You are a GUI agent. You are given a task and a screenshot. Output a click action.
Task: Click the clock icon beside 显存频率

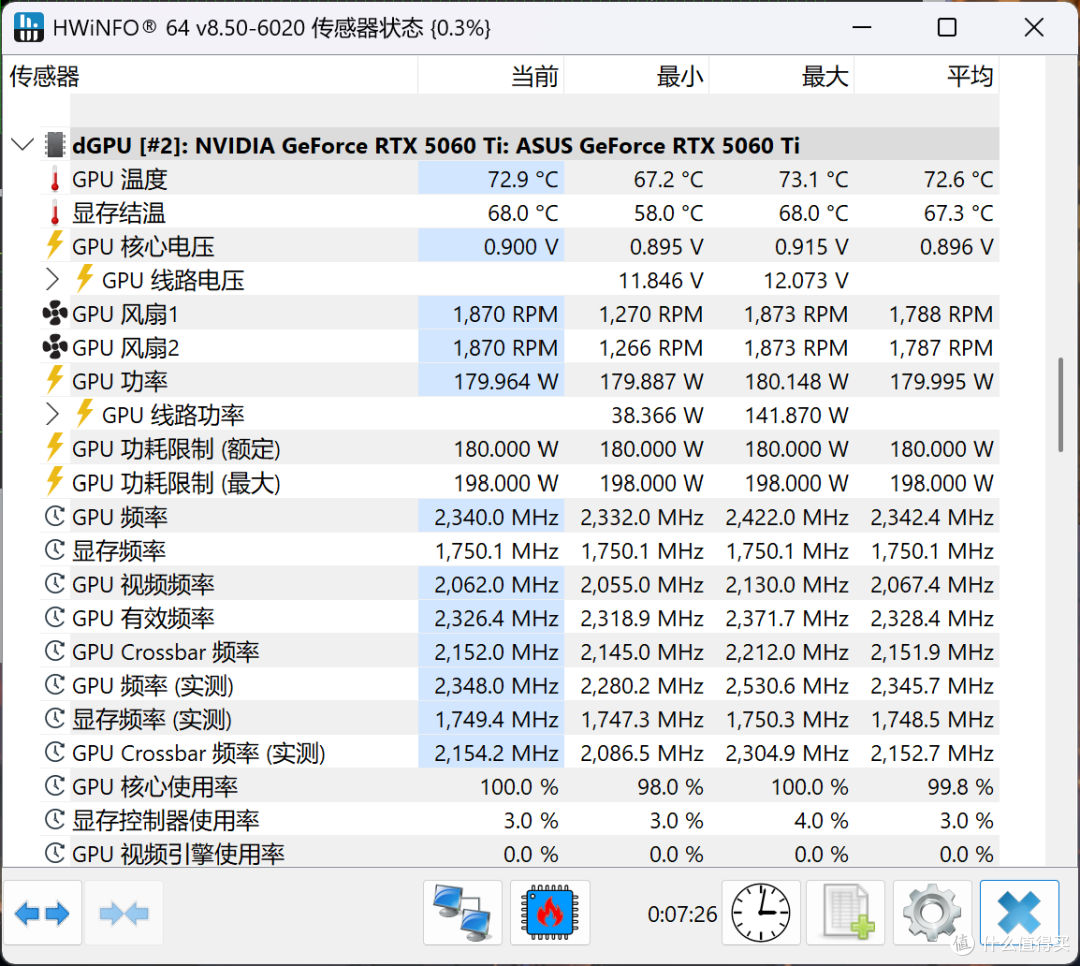(55, 551)
